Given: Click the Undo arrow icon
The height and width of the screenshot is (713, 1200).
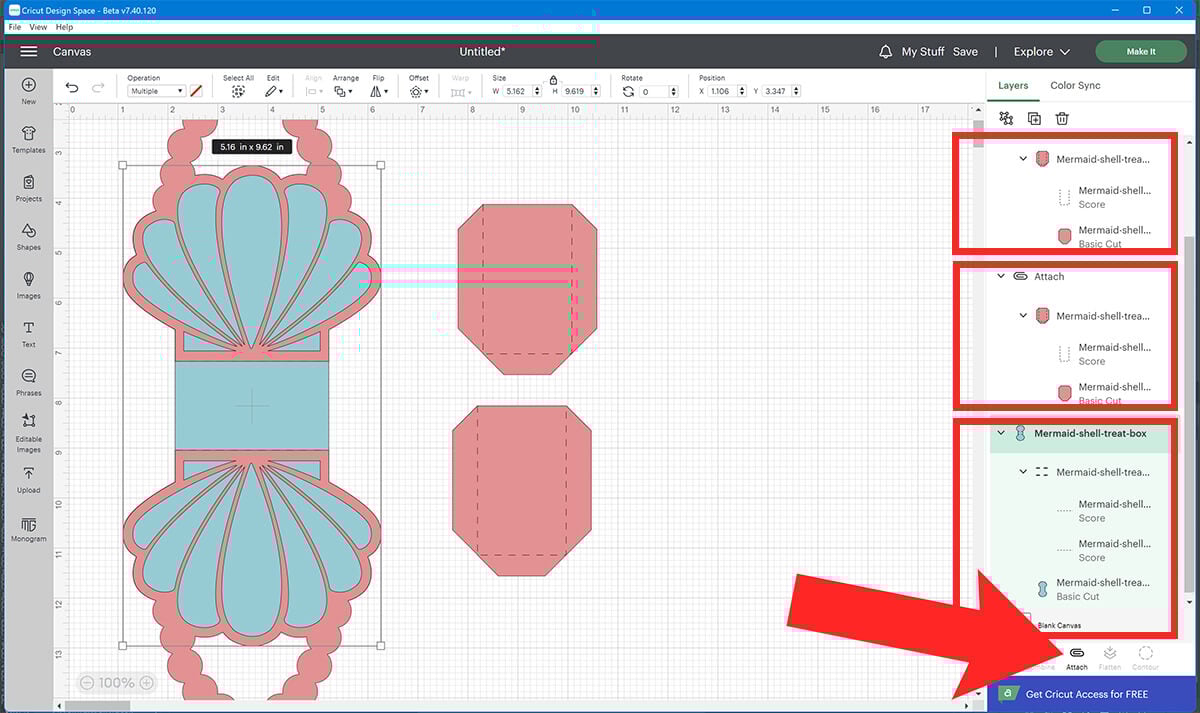Looking at the screenshot, I should point(72,89).
